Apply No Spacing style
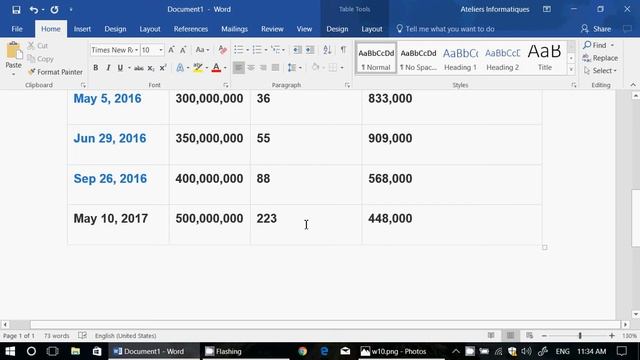The width and height of the screenshot is (640, 360). 418,58
